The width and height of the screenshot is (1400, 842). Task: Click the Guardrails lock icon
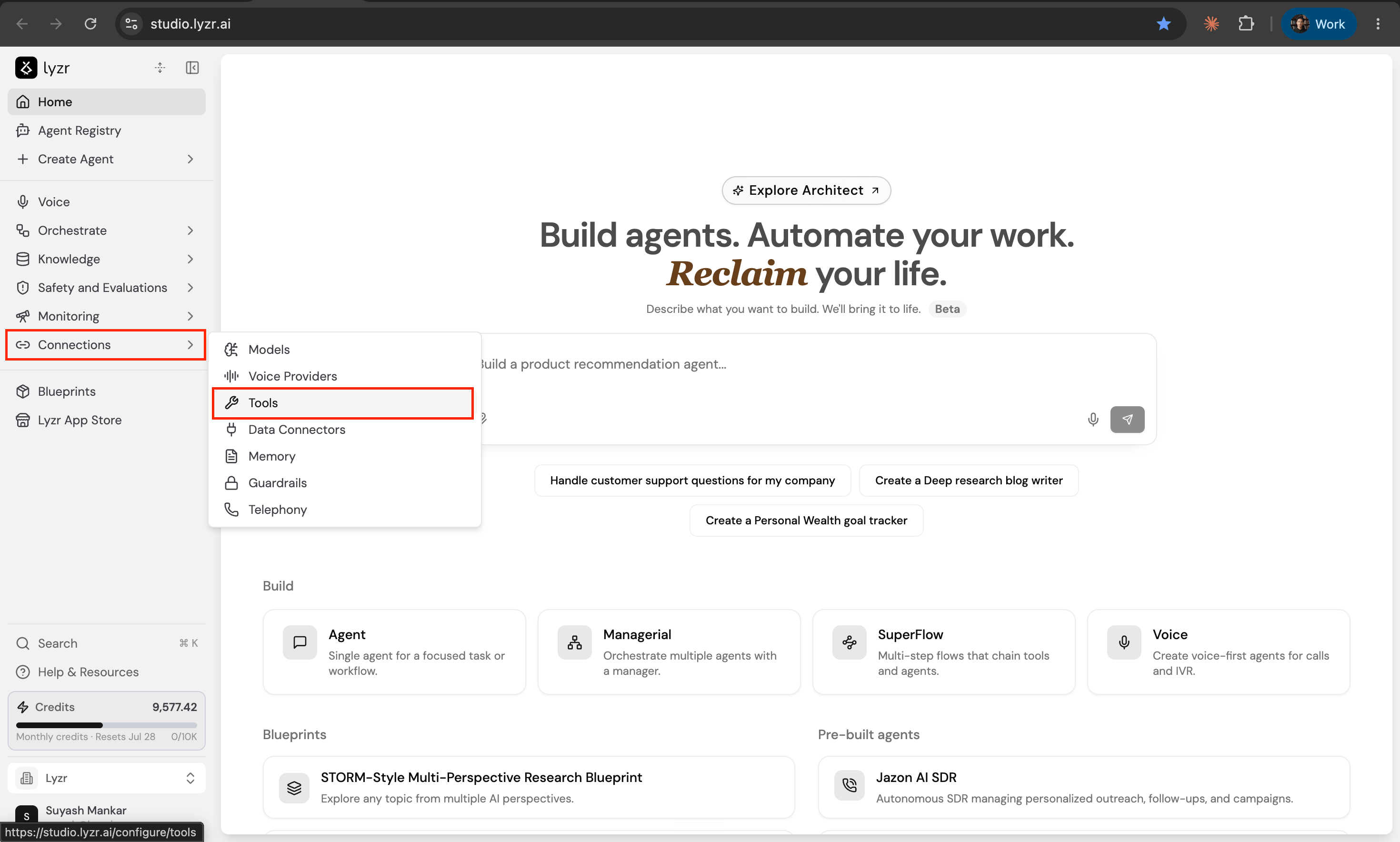click(x=231, y=483)
